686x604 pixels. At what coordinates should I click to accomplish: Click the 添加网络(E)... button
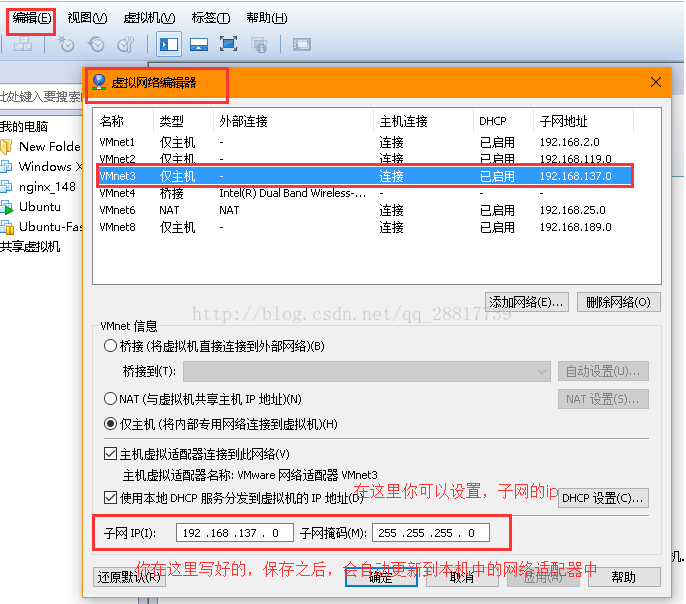pyautogui.click(x=527, y=302)
